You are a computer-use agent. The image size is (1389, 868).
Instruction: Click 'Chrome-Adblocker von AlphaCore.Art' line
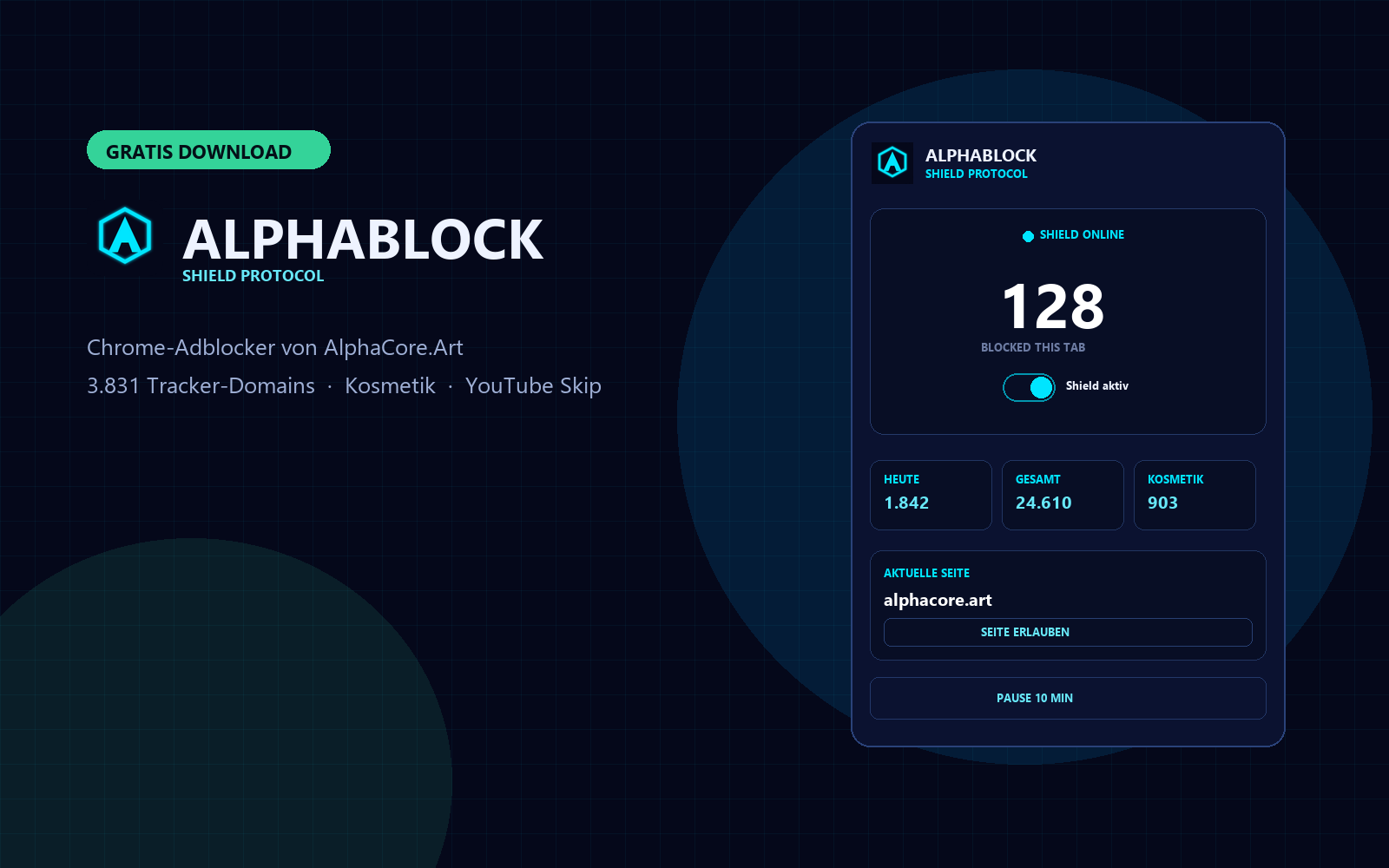coord(275,347)
